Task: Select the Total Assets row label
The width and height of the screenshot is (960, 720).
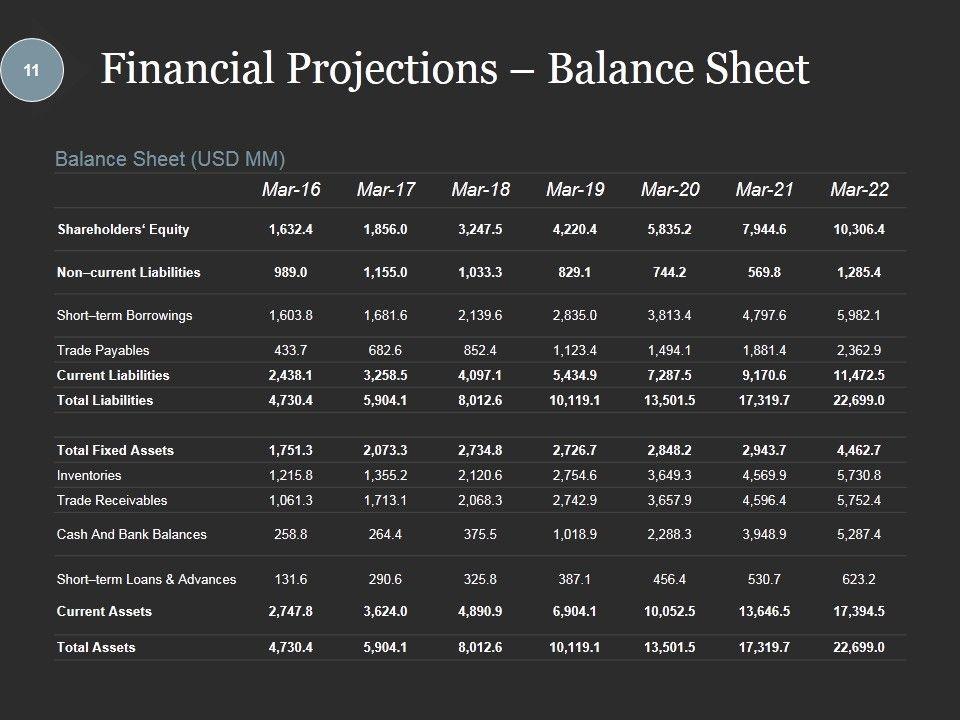Action: 96,647
